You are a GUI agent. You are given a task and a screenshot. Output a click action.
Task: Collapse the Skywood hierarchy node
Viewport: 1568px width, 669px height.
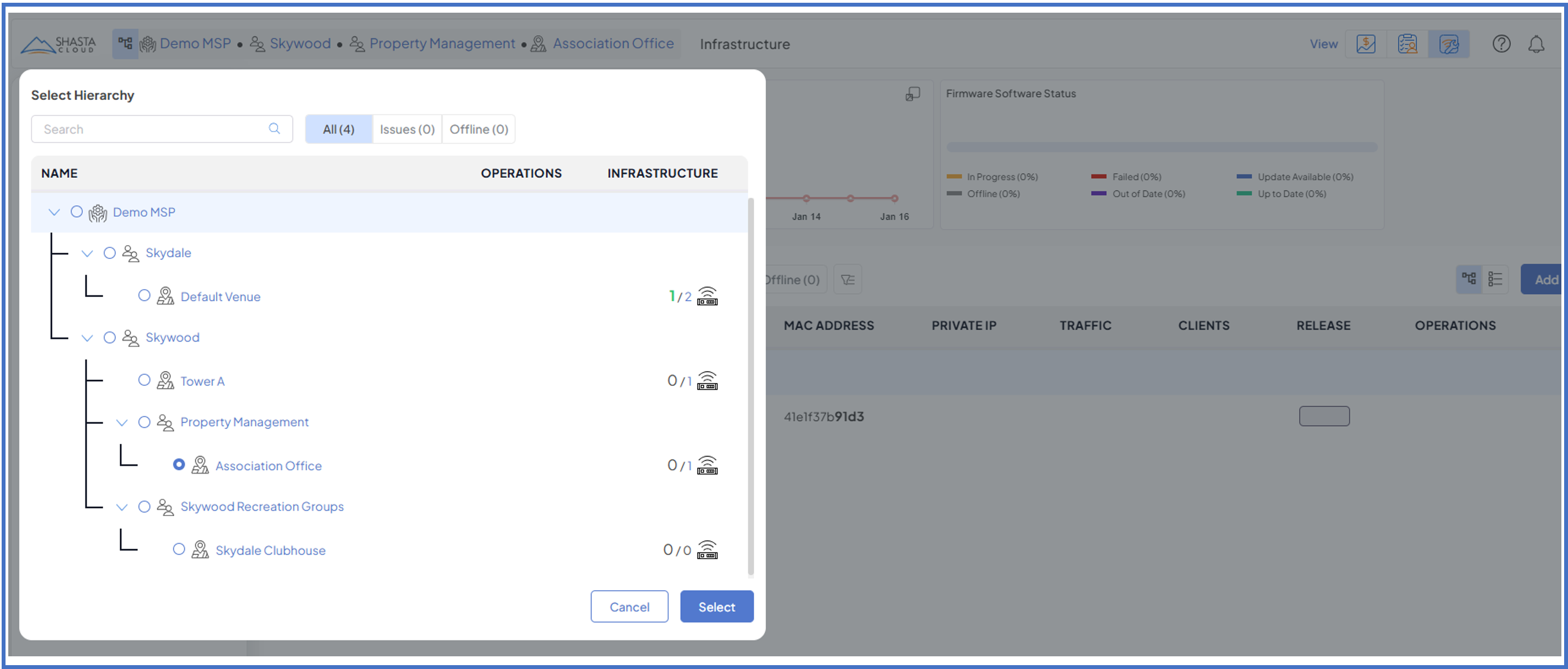87,338
